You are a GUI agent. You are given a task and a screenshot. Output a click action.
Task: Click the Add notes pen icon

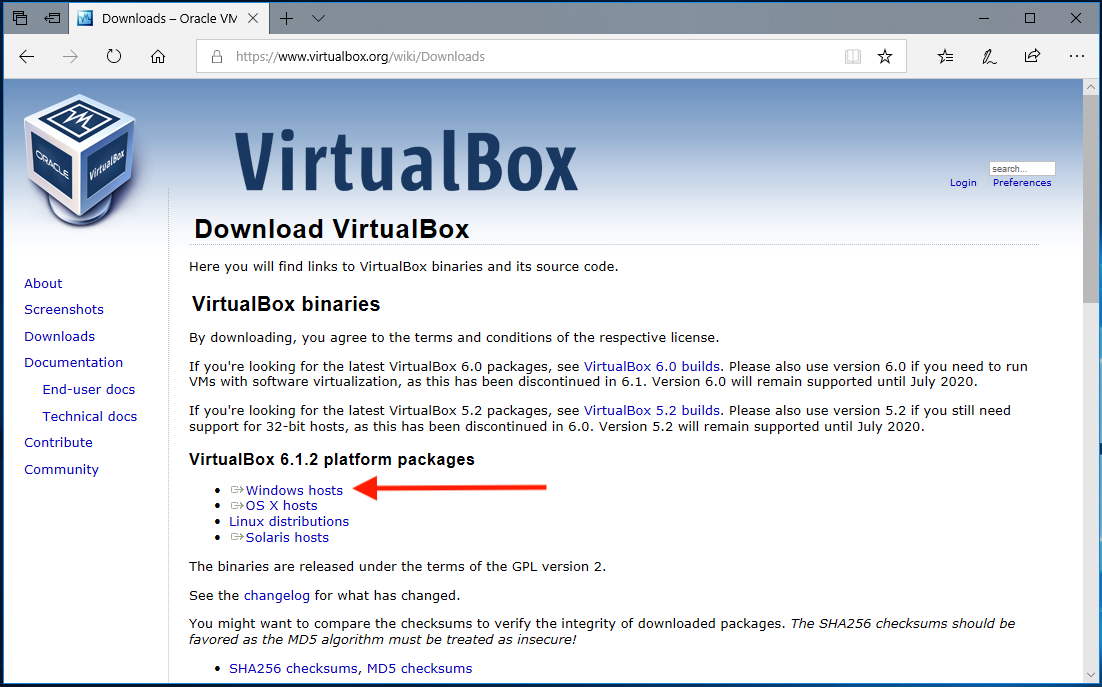coord(989,57)
